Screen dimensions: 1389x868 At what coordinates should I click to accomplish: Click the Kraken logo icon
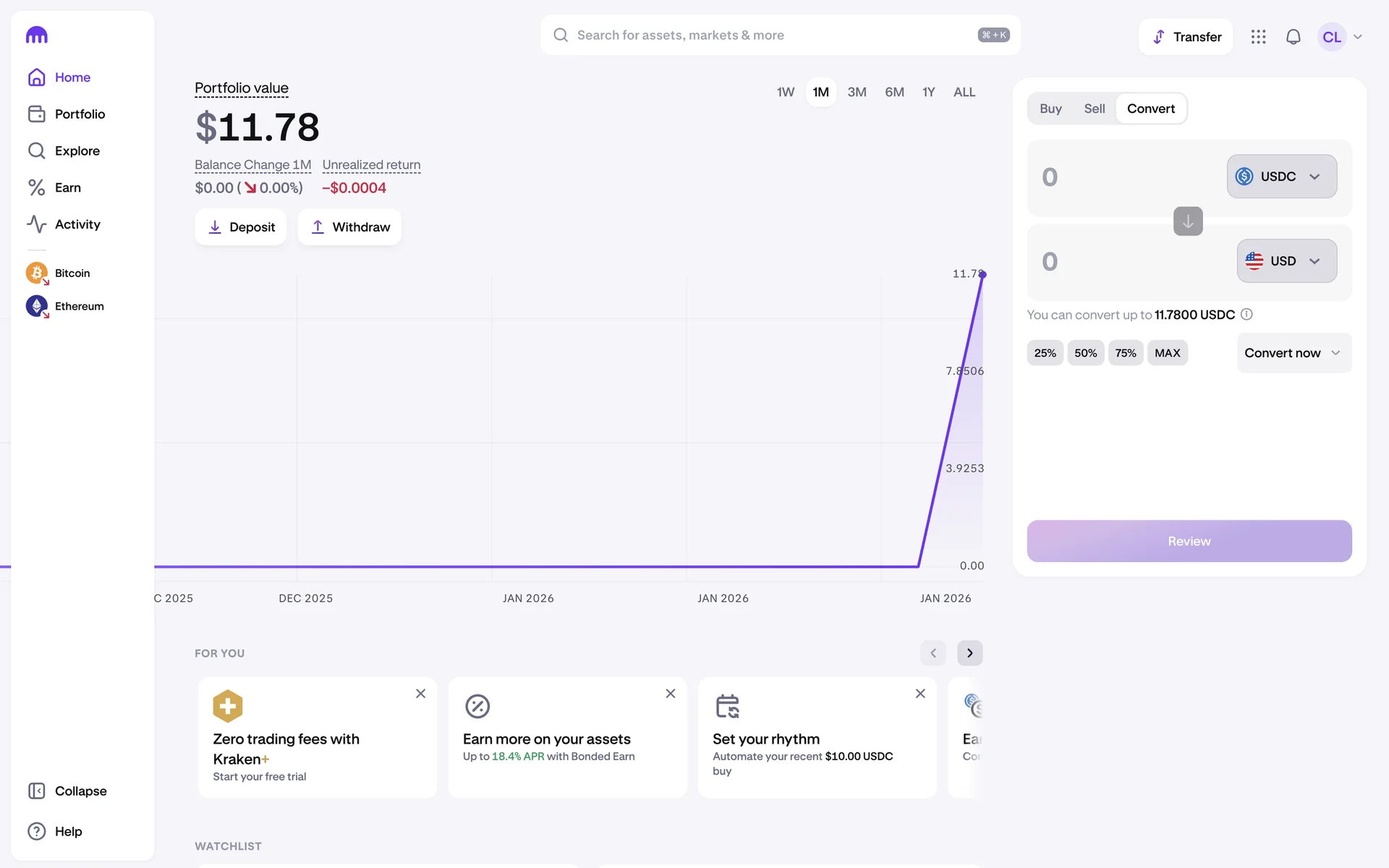(x=37, y=35)
